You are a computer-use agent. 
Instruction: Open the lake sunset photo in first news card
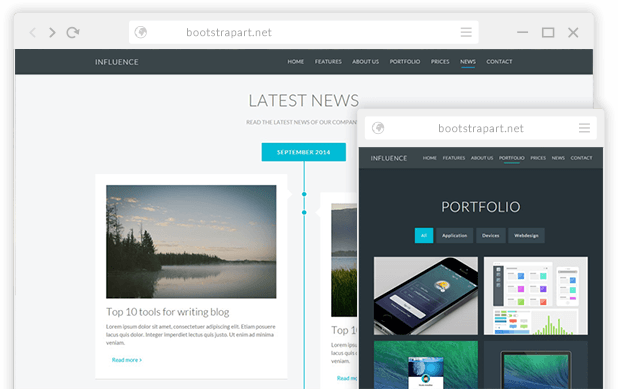coord(191,242)
